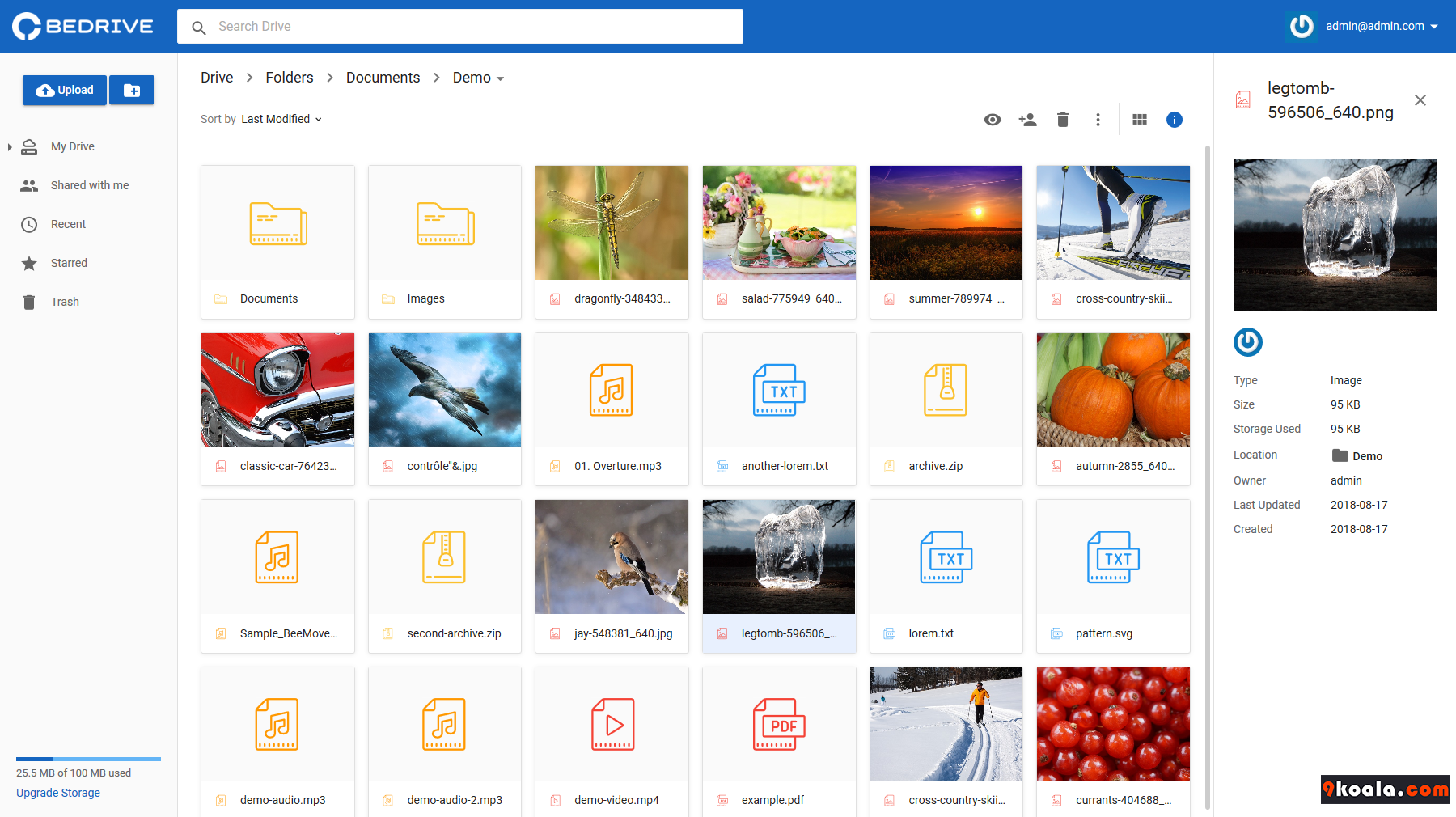Open the Starred section
The height and width of the screenshot is (817, 1456).
point(69,263)
